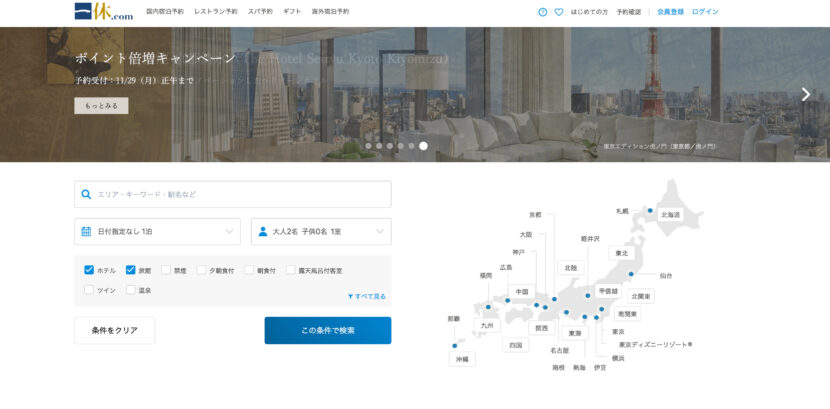Toggle the ホテル checkbox
The image size is (830, 409).
click(89, 270)
